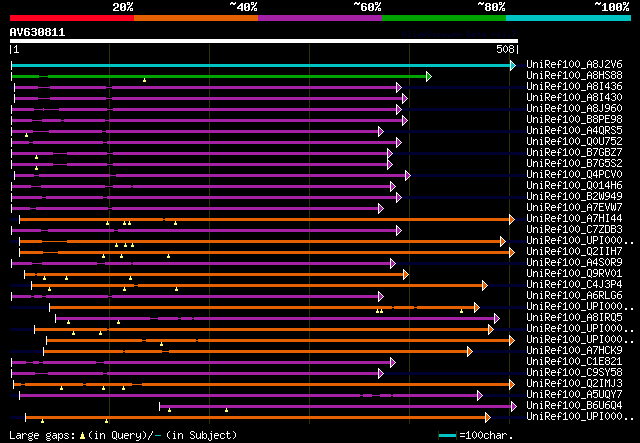Image resolution: width=640 pixels, height=443 pixels.
Task: Open the UniRef100_A8J960 subject label
Action: click(x=574, y=109)
